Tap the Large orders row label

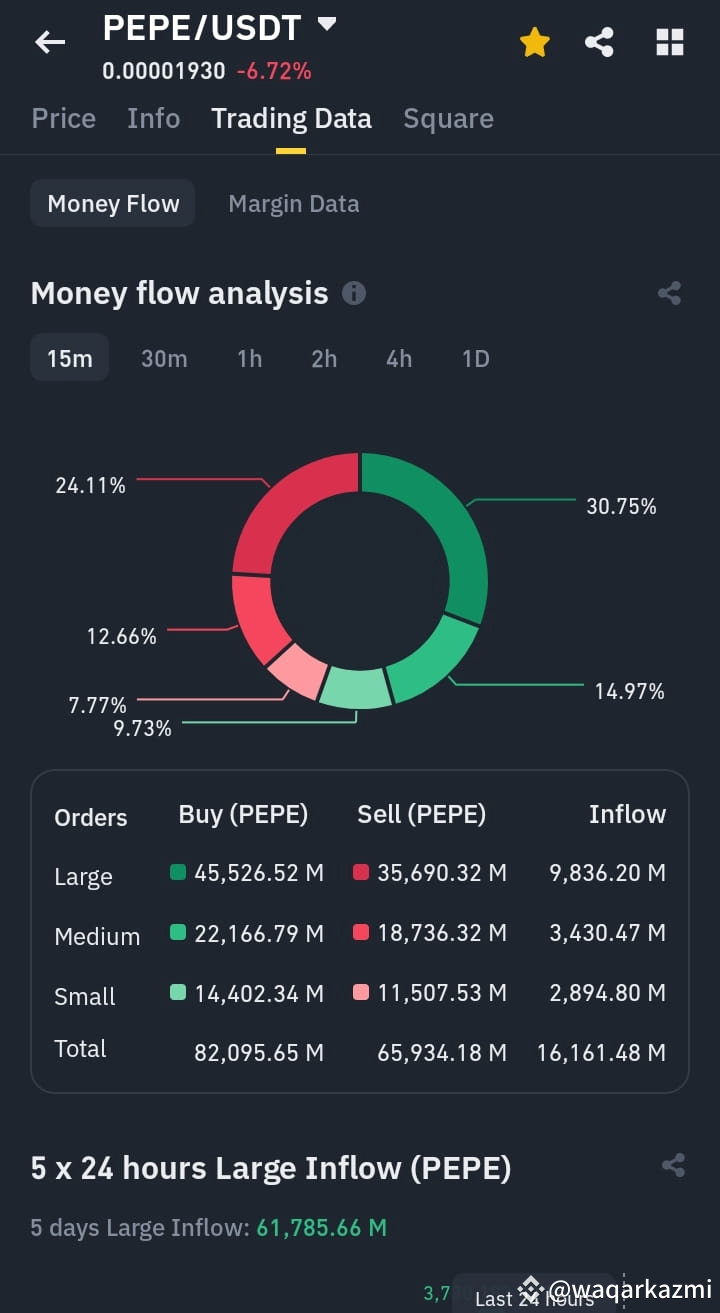point(83,877)
